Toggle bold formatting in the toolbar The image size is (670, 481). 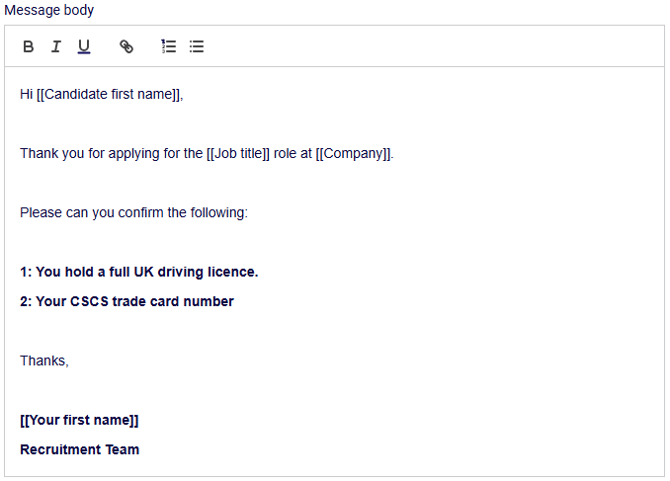pyautogui.click(x=28, y=47)
